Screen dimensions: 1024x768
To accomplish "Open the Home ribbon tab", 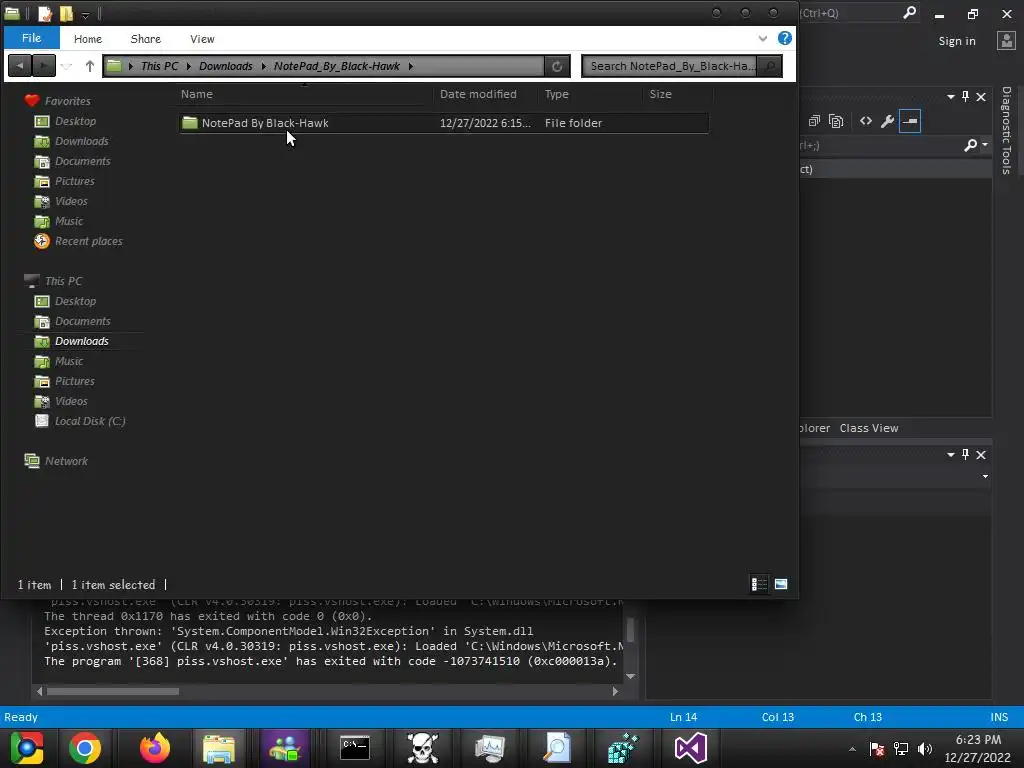I will point(88,39).
